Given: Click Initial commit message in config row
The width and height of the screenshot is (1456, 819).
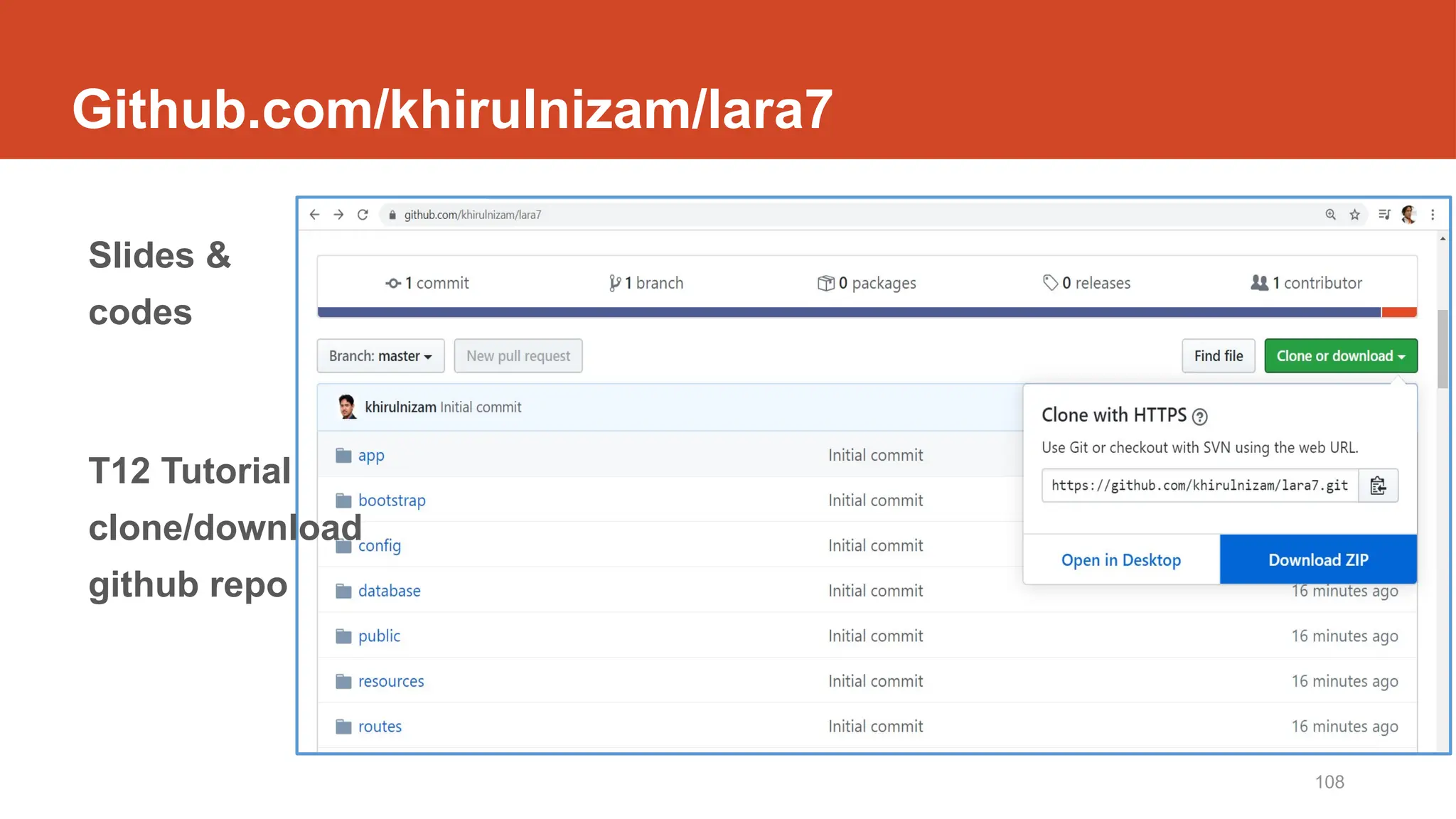Looking at the screenshot, I should (x=875, y=546).
